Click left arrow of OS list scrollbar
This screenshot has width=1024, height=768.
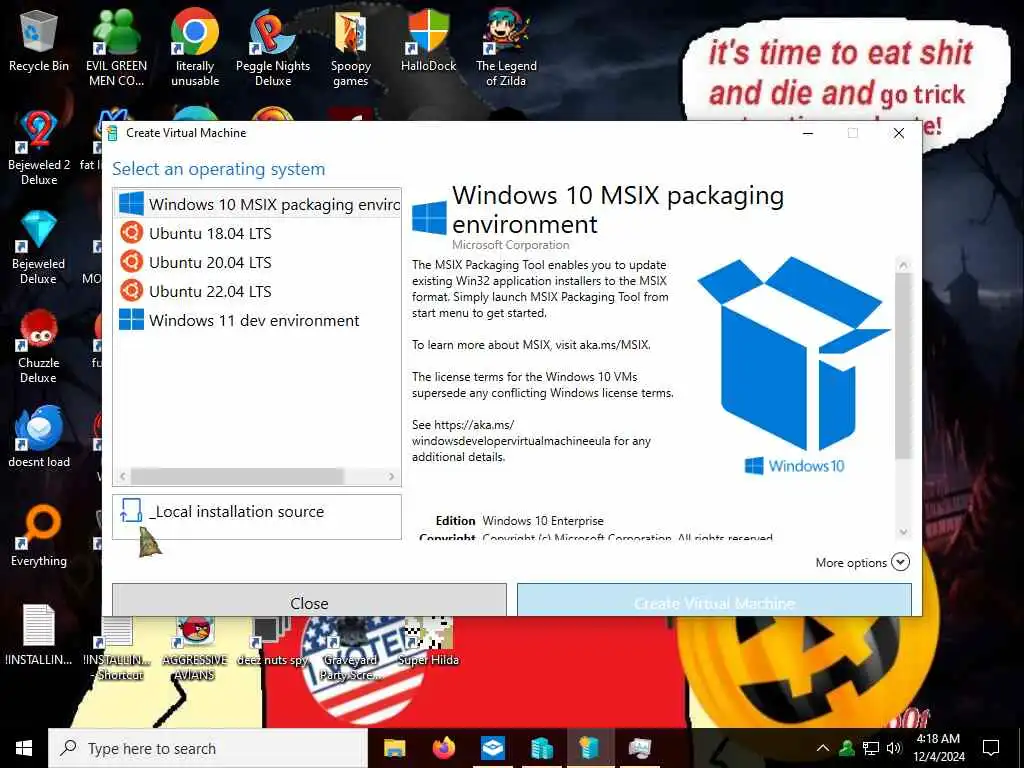coord(122,477)
